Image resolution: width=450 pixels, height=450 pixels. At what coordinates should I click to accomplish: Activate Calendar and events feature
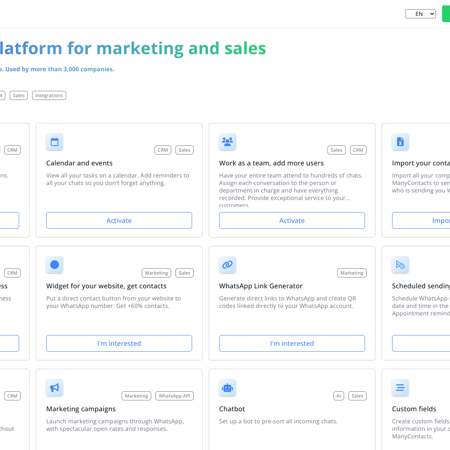coord(119,220)
